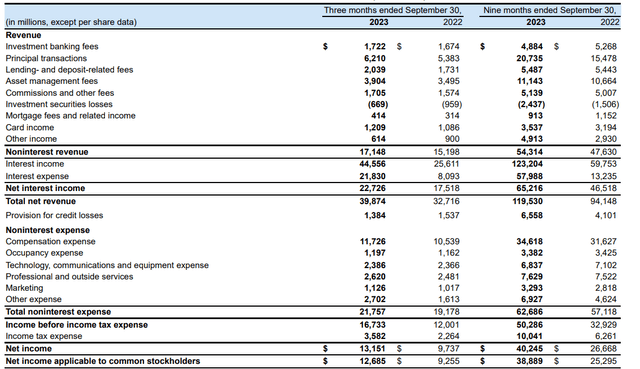Select the 'Asset management fees' label

[51, 81]
